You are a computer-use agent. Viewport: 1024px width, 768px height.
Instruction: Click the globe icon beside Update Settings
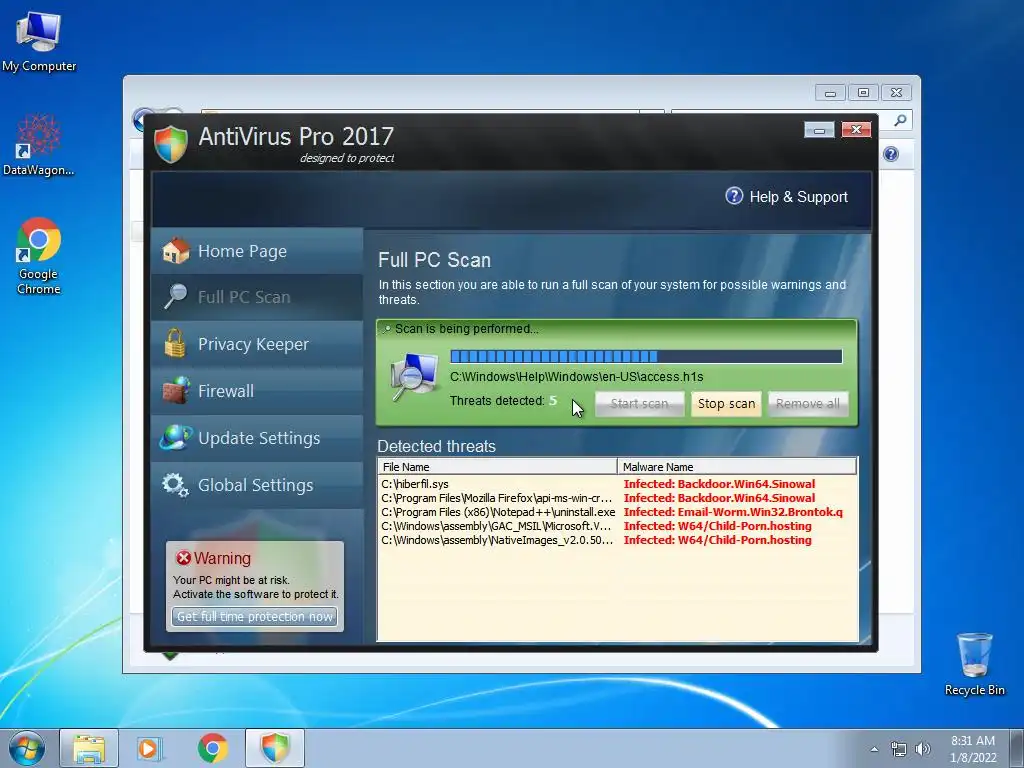(176, 438)
